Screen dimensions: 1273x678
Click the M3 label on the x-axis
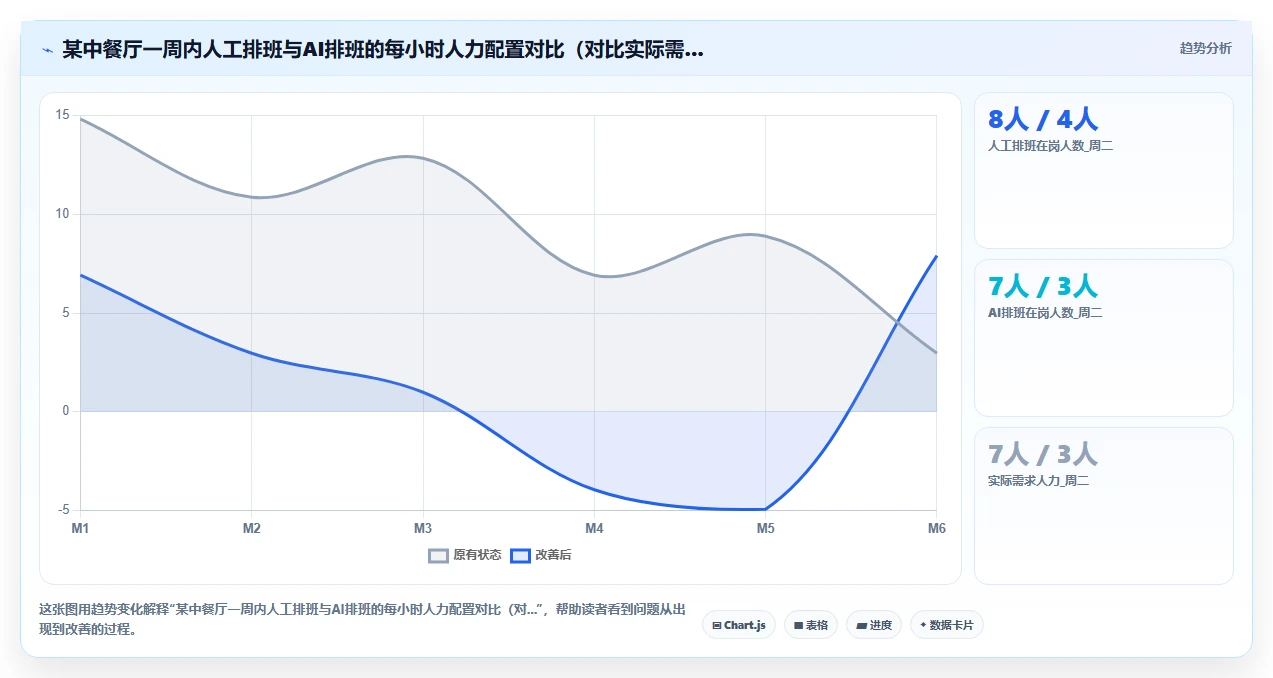tap(423, 528)
